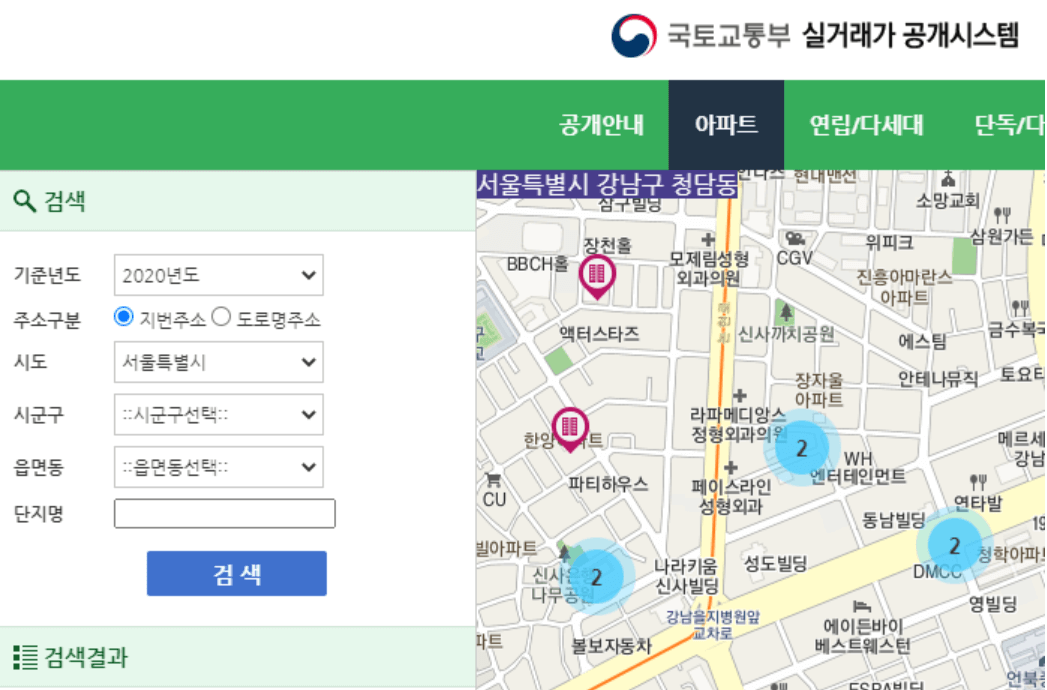
Task: Click the 에스팀 map label
Action: (x=922, y=341)
